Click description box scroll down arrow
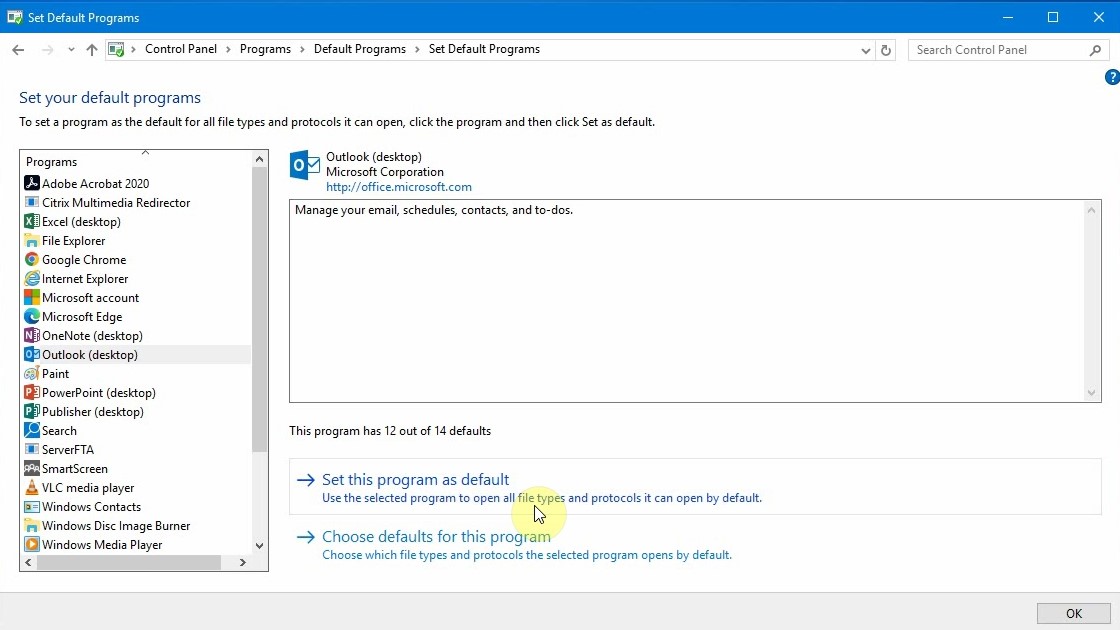 click(x=1091, y=393)
